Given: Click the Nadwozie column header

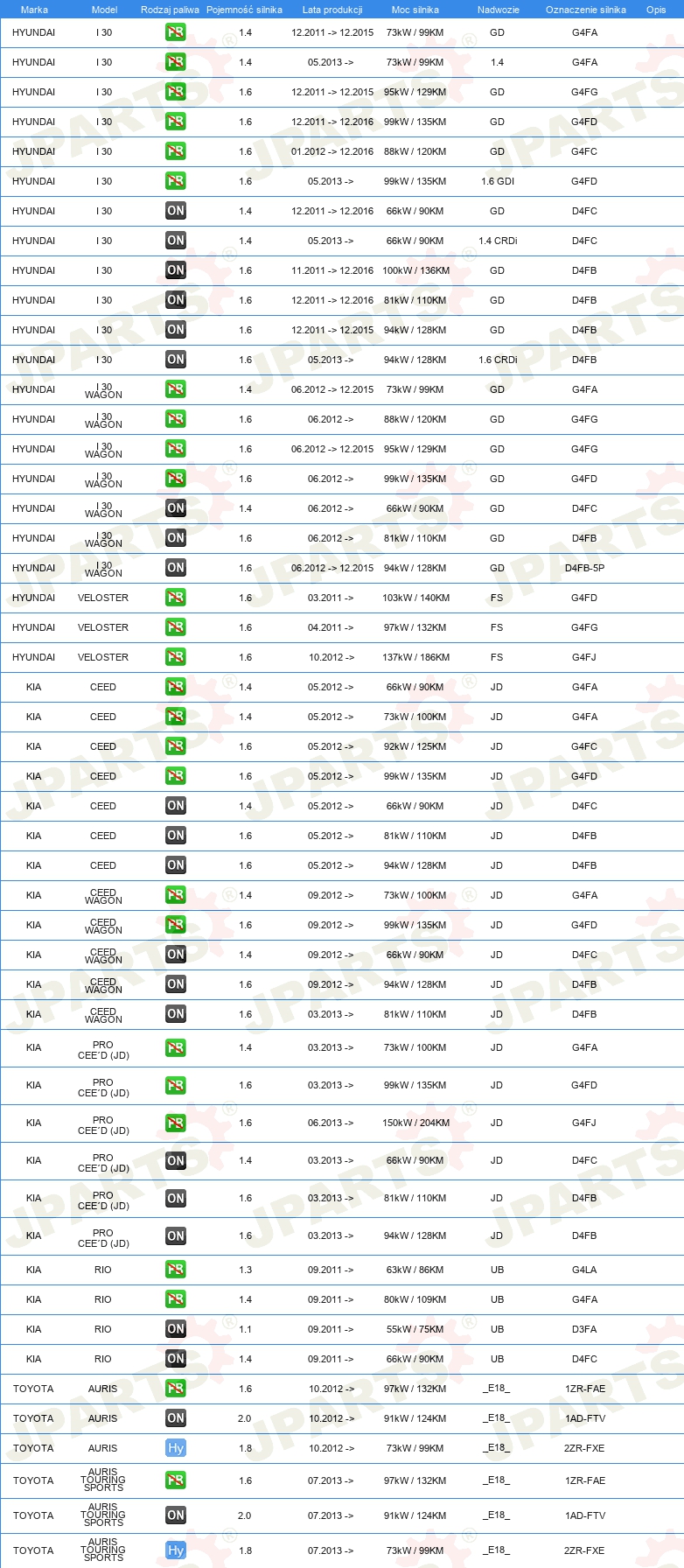Looking at the screenshot, I should [498, 10].
